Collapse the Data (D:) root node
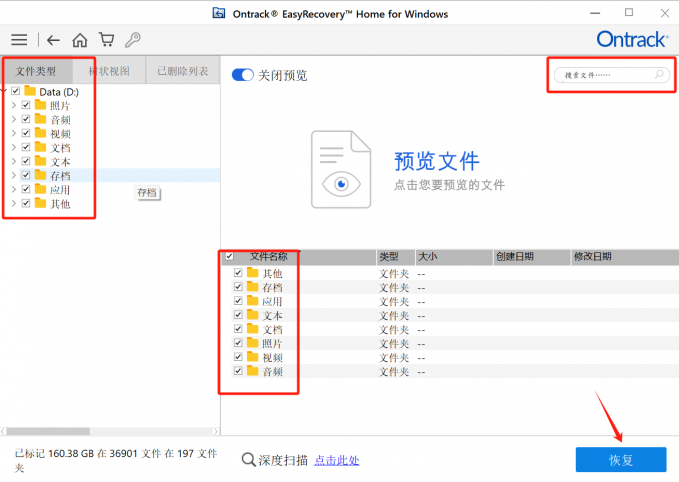This screenshot has width=679, height=482. click(x=4, y=91)
